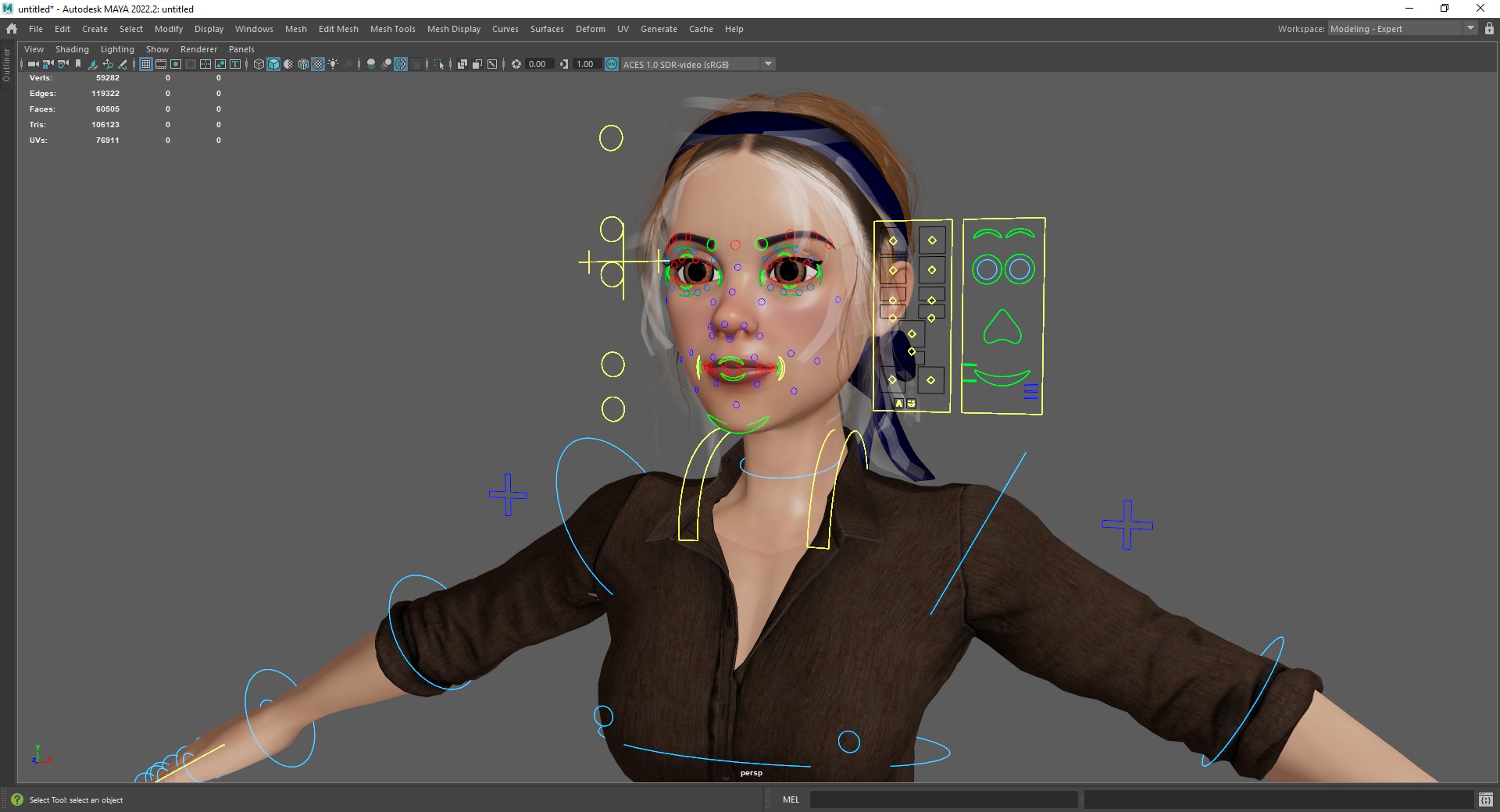1500x812 pixels.
Task: Open the Panels menu
Action: point(241,49)
